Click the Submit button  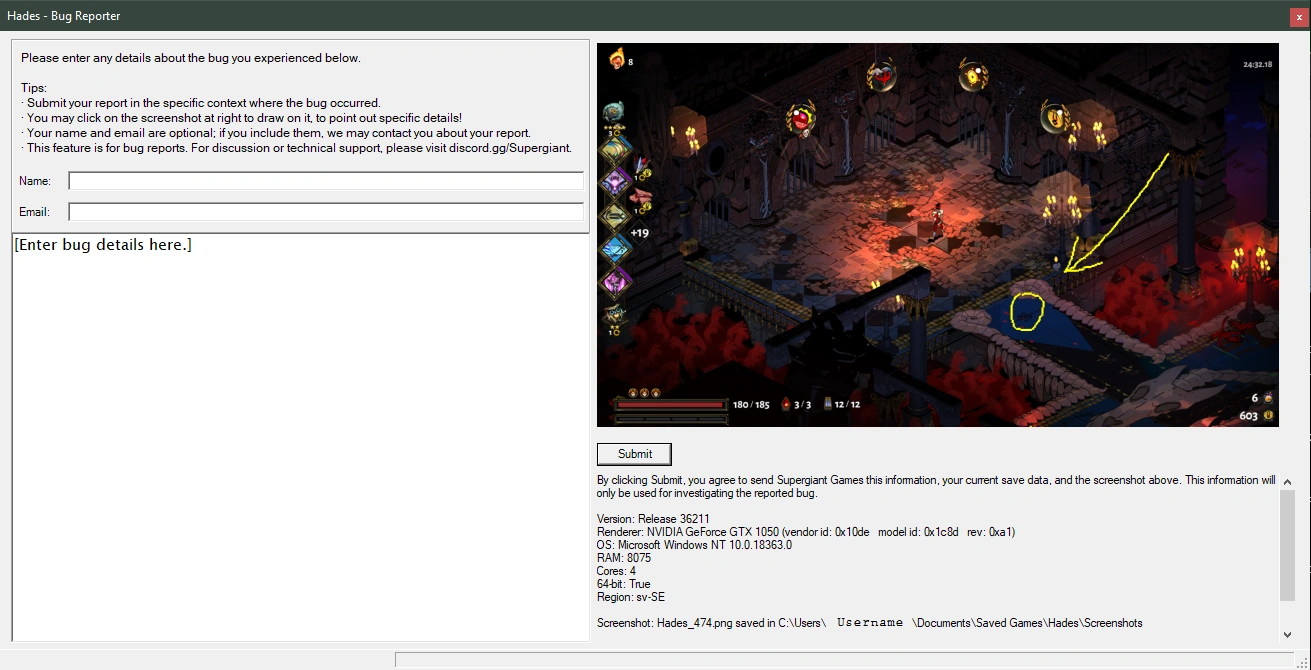click(634, 454)
